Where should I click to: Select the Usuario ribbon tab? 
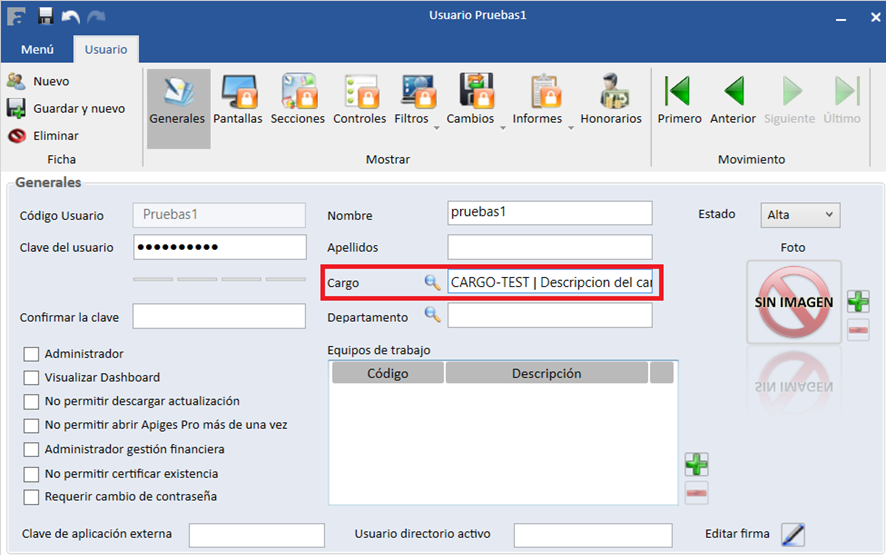[105, 49]
